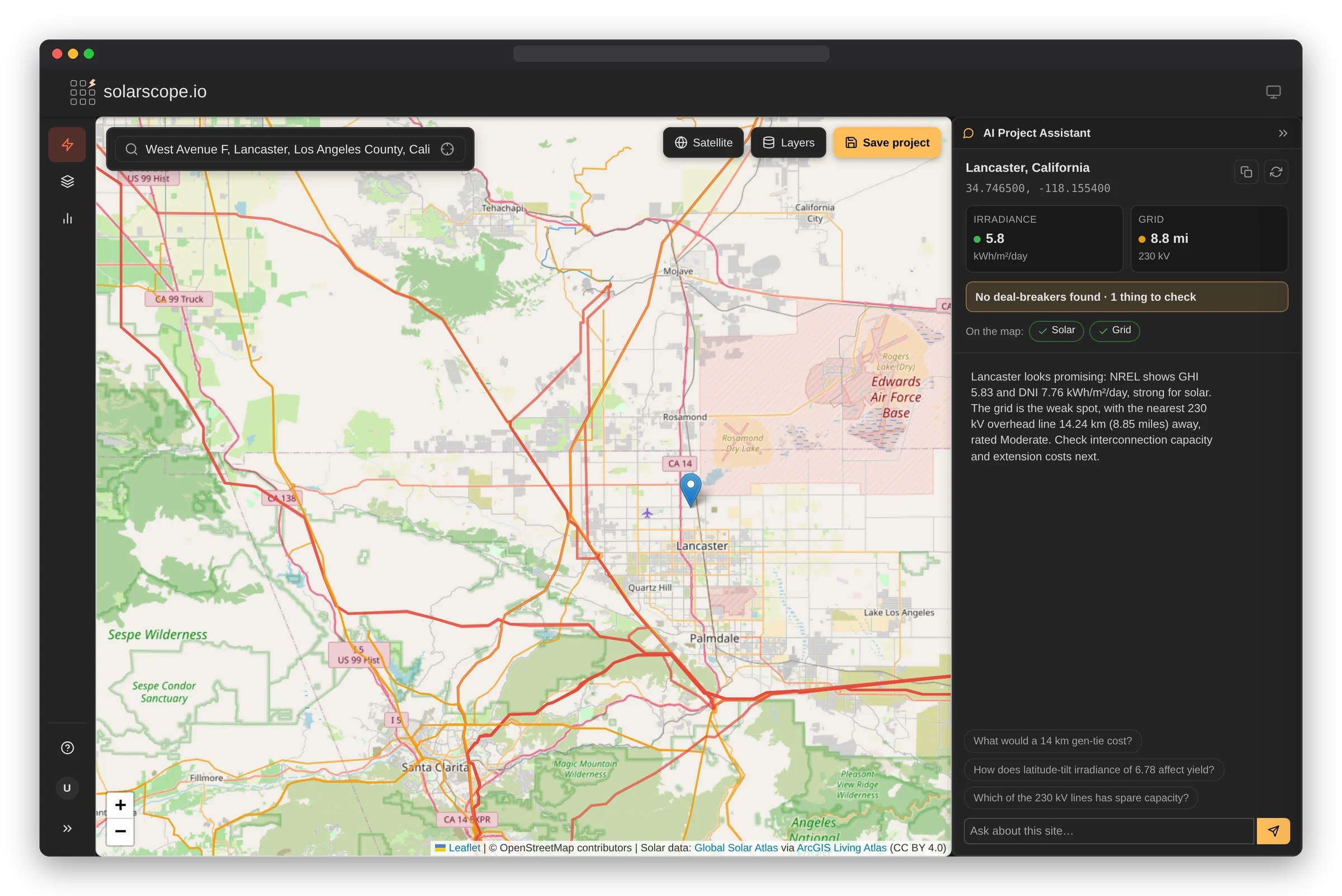Open the user avatar 'U' menu
1342x896 pixels.
click(68, 788)
